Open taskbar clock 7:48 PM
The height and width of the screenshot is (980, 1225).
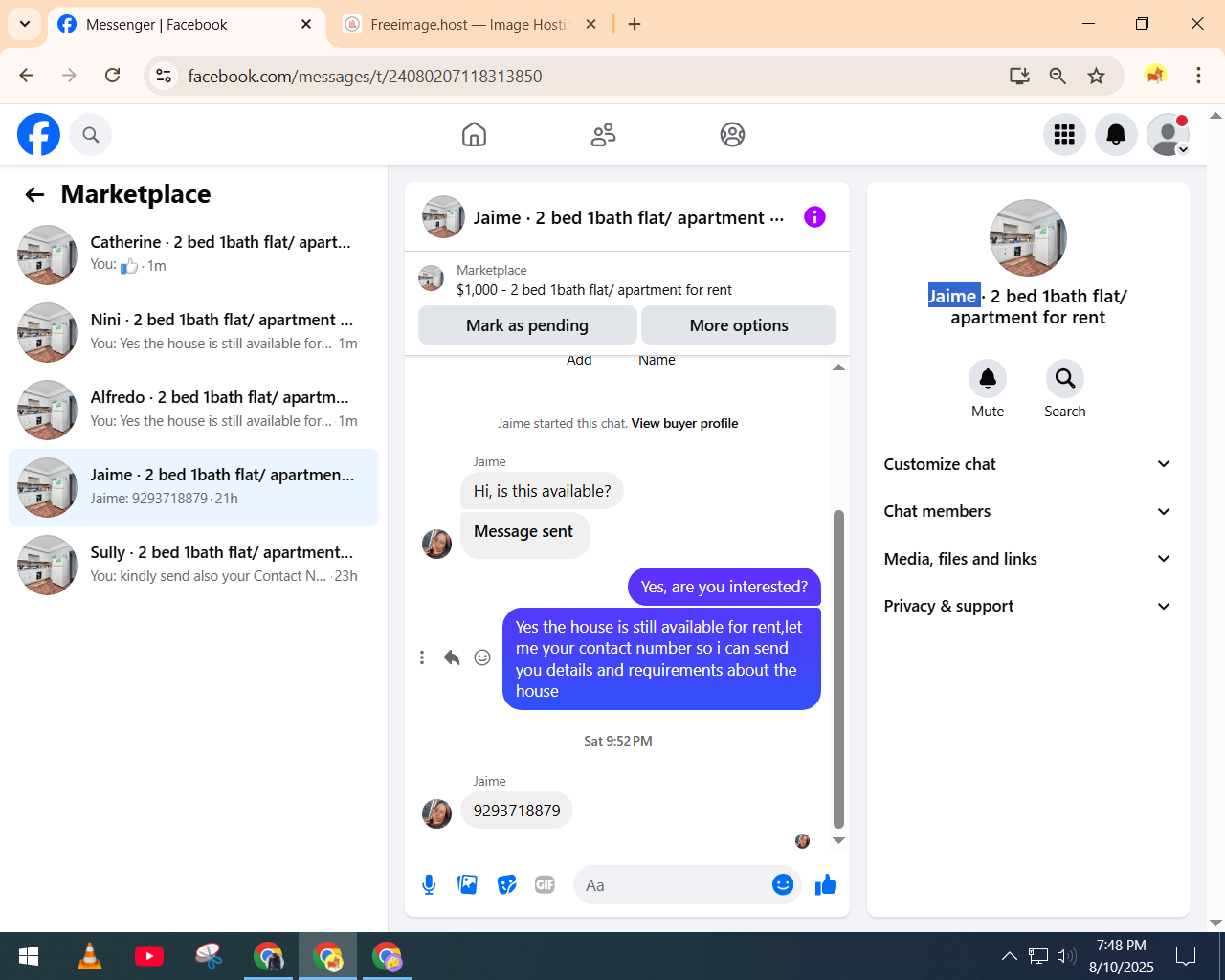point(1122,956)
